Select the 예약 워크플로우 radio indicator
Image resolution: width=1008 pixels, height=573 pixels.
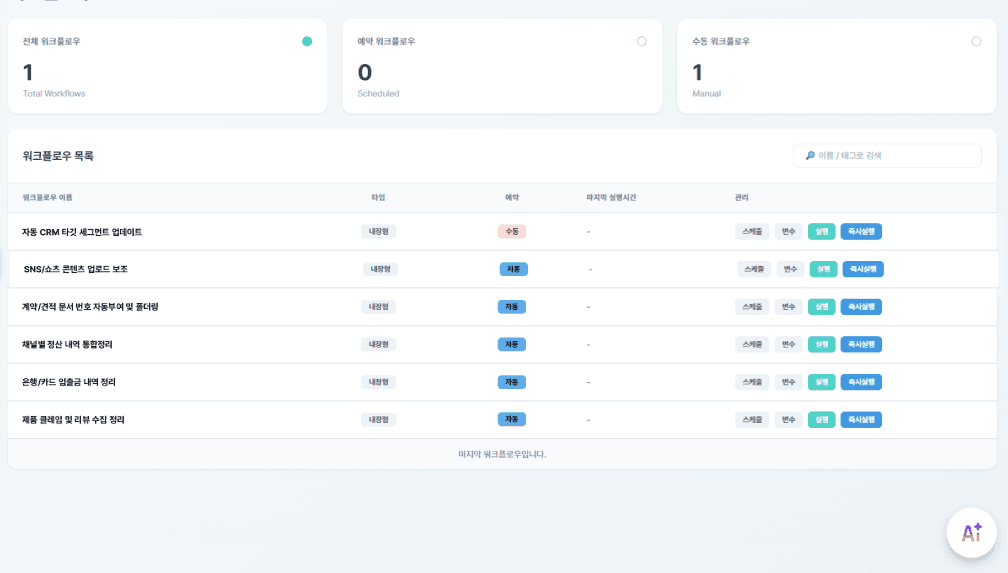point(641,41)
